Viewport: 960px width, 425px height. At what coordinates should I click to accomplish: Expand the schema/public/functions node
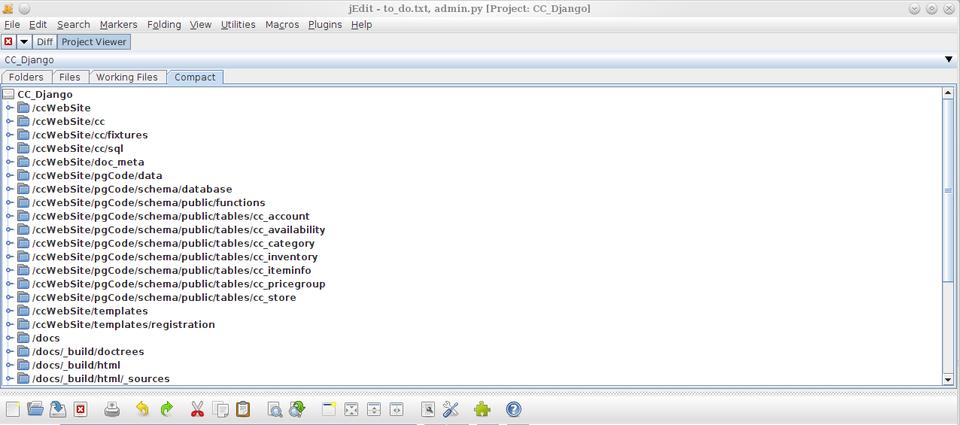(9, 203)
